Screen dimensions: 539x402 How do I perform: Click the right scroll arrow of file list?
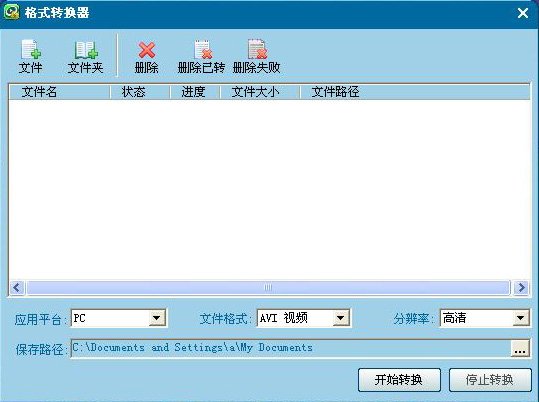[521, 287]
